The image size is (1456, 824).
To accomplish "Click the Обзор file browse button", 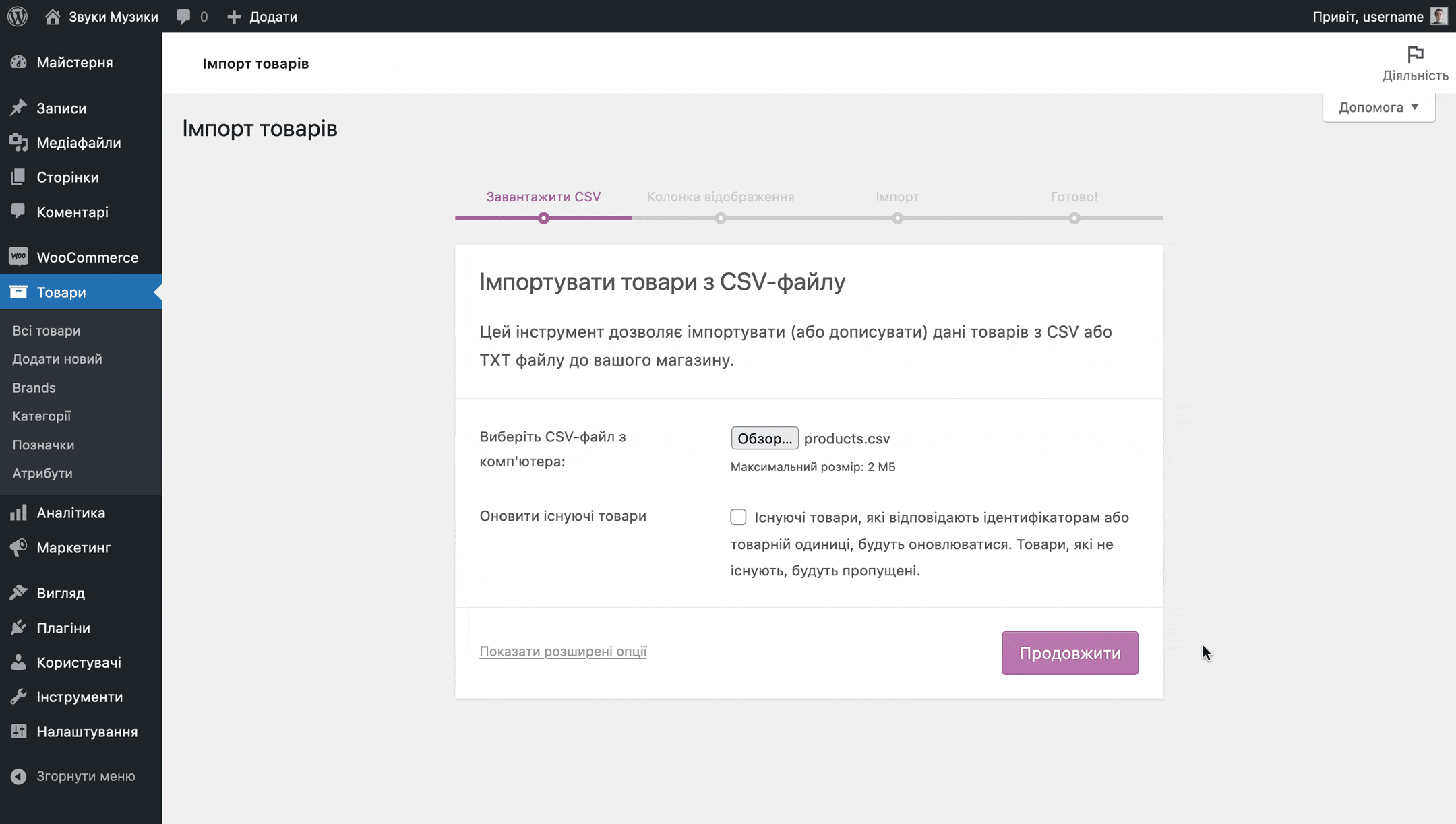I will click(x=764, y=438).
